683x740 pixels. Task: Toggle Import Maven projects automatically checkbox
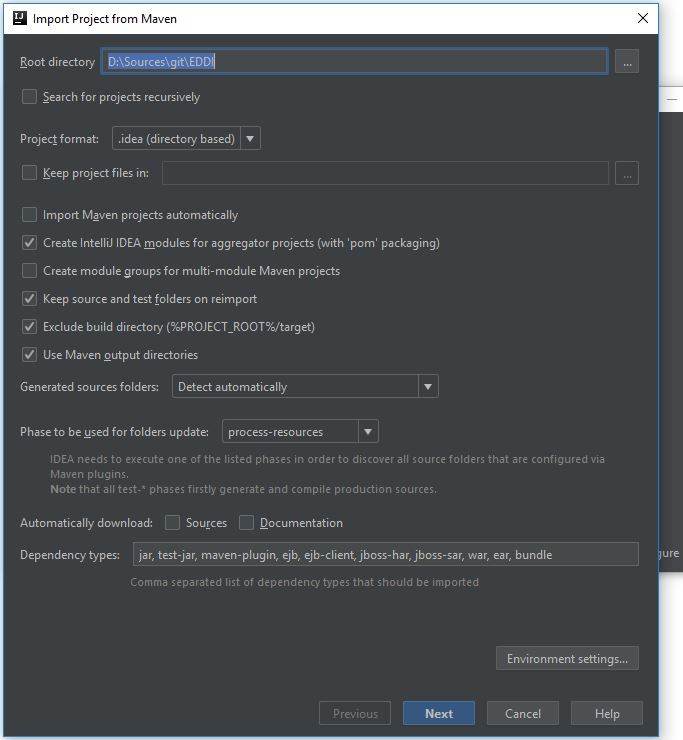coord(30,215)
